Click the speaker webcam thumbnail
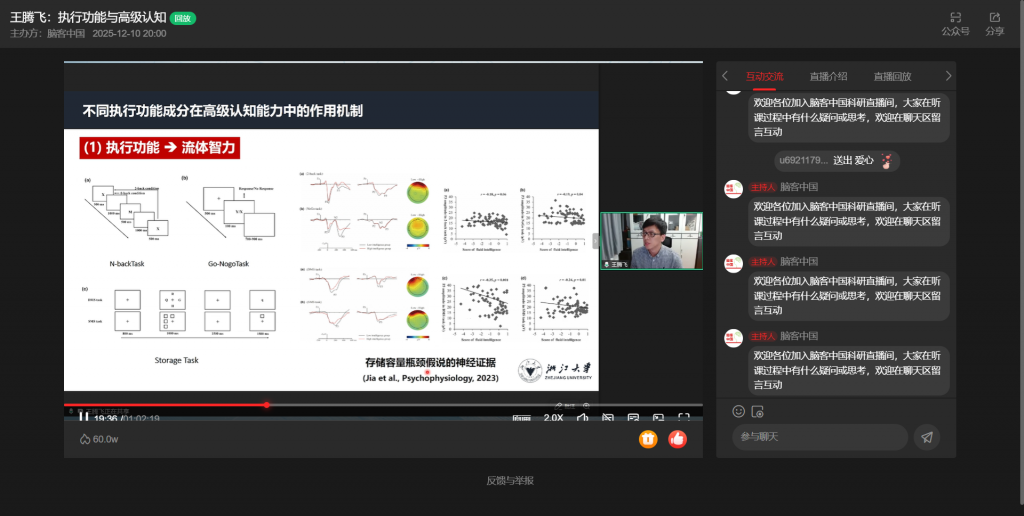This screenshot has width=1024, height=516. 651,241
